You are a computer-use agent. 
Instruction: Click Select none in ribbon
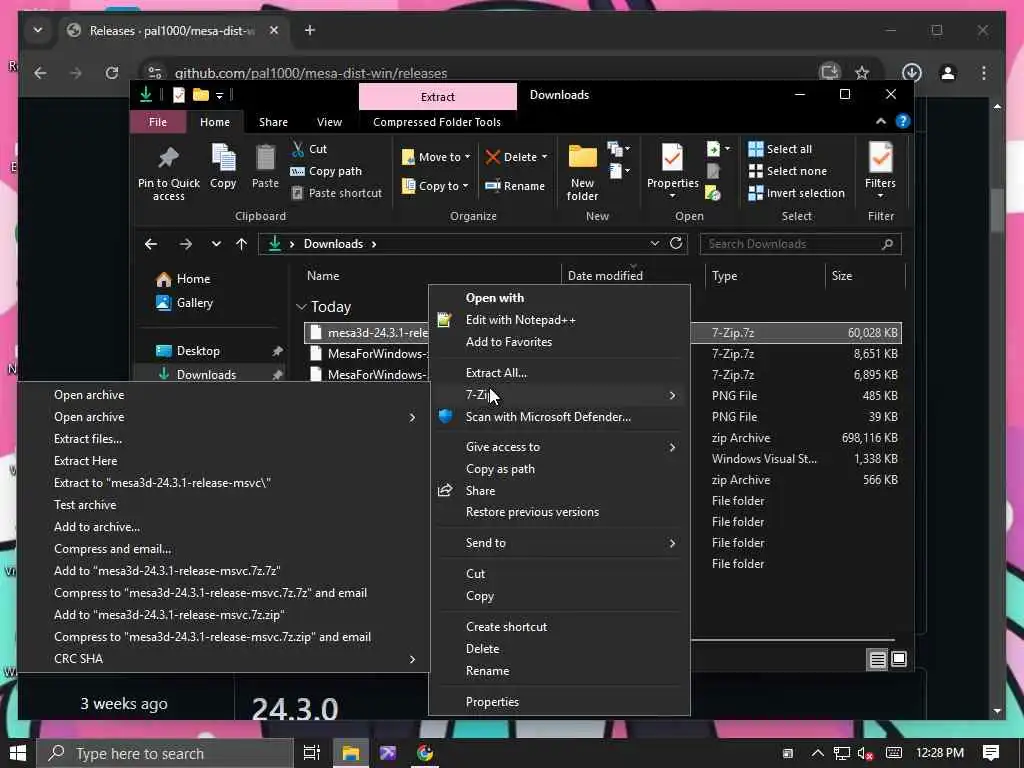(788, 171)
